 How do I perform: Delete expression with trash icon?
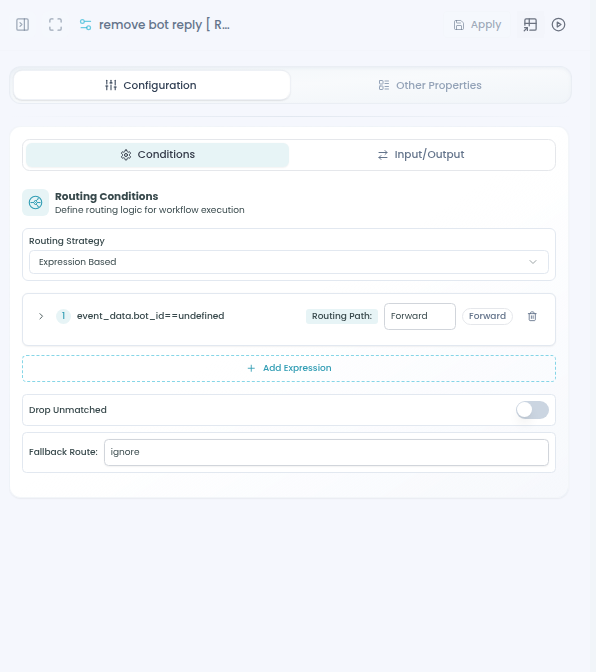point(532,316)
